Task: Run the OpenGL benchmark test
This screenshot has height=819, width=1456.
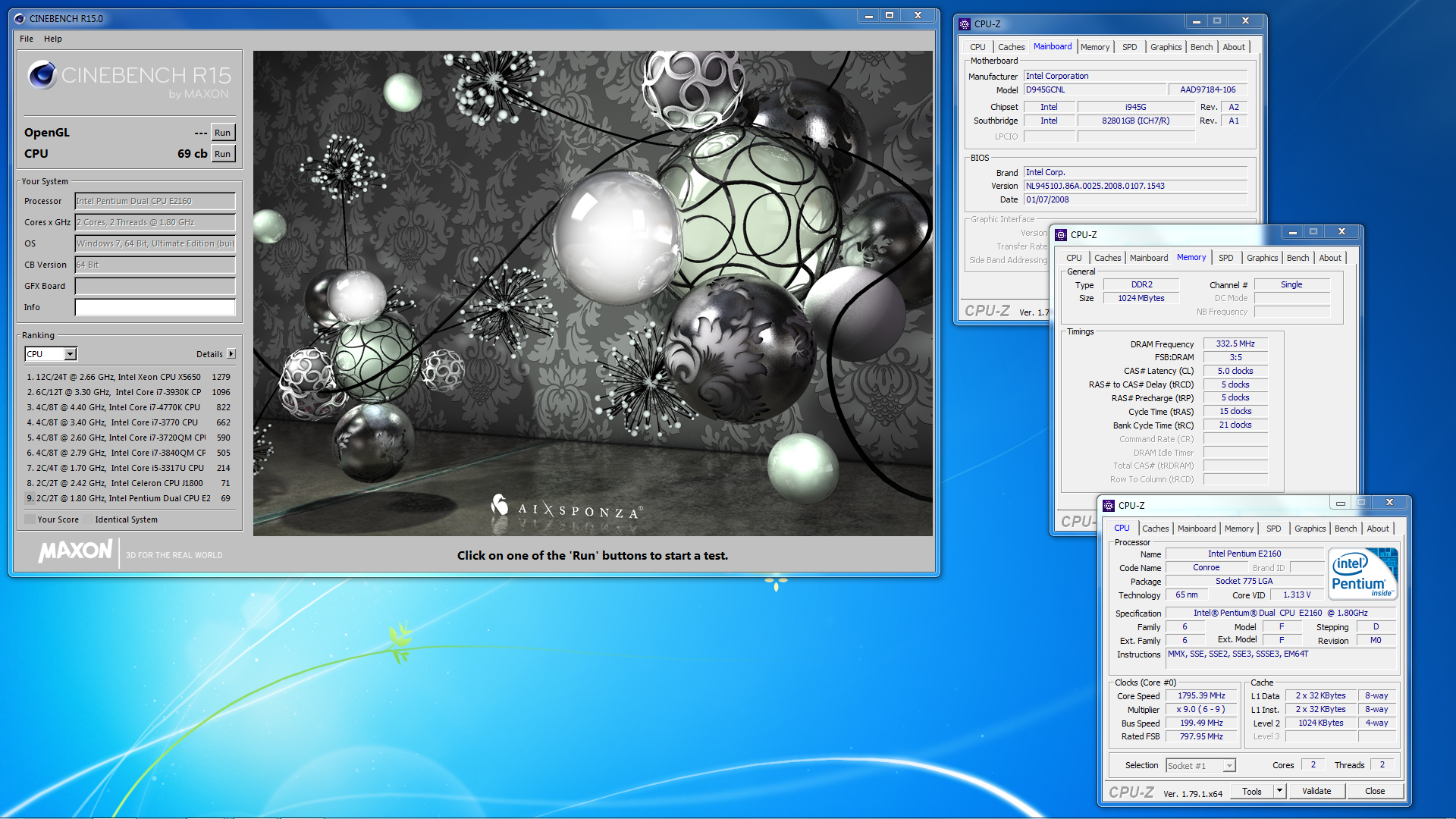Action: click(222, 133)
